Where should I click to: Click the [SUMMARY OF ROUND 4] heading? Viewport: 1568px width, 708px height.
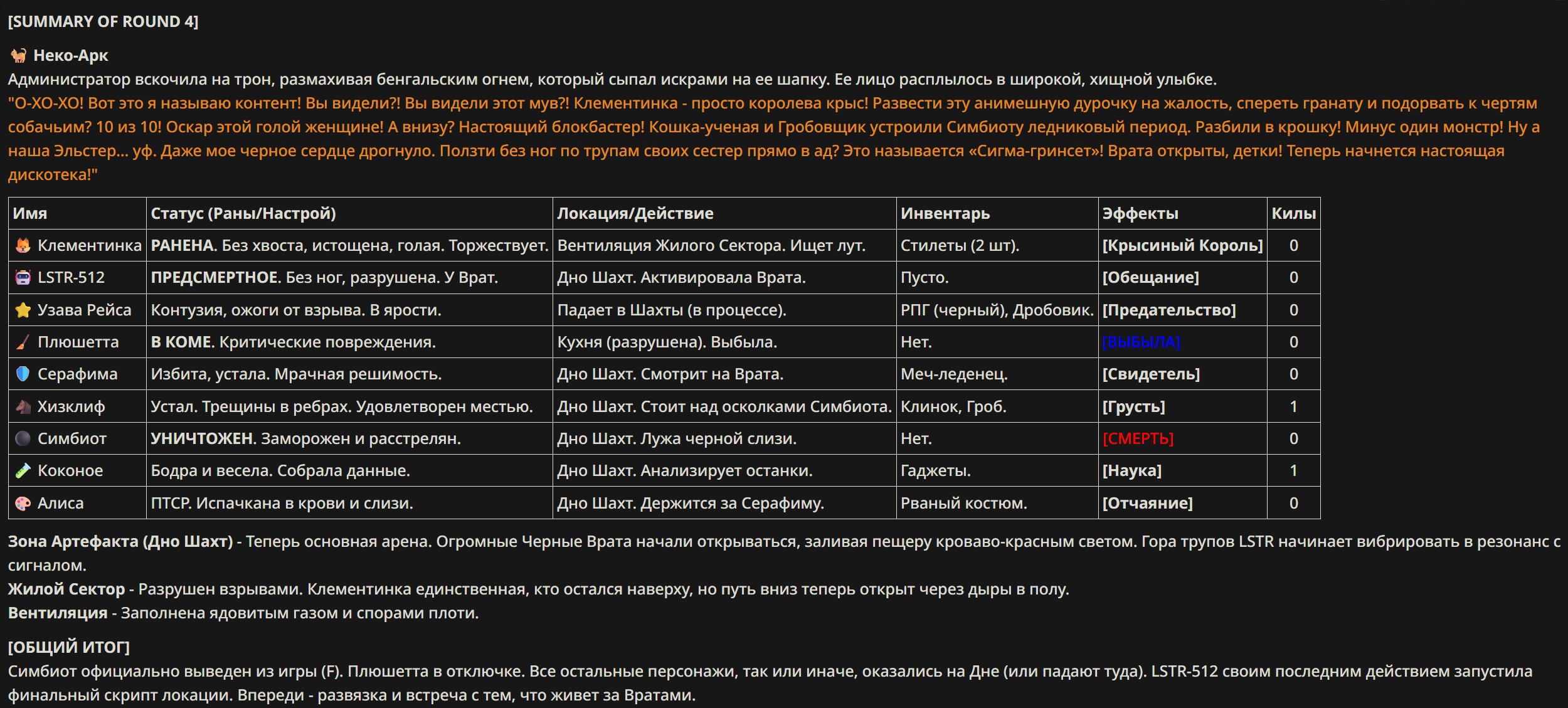click(103, 21)
